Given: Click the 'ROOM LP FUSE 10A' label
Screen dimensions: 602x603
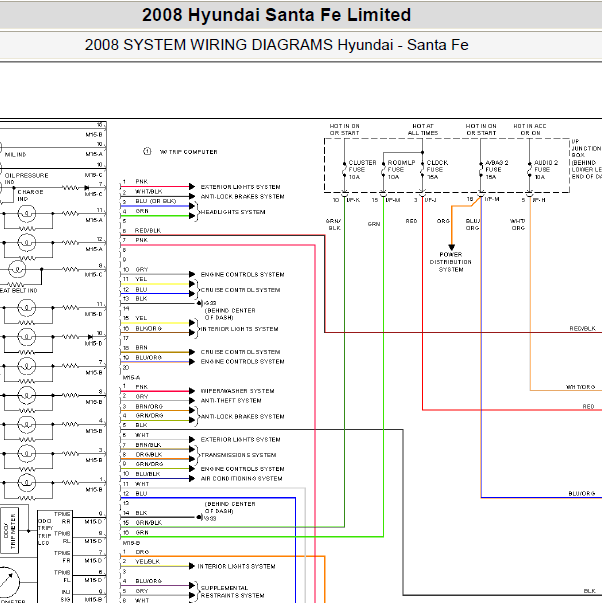Looking at the screenshot, I should pos(401,170).
